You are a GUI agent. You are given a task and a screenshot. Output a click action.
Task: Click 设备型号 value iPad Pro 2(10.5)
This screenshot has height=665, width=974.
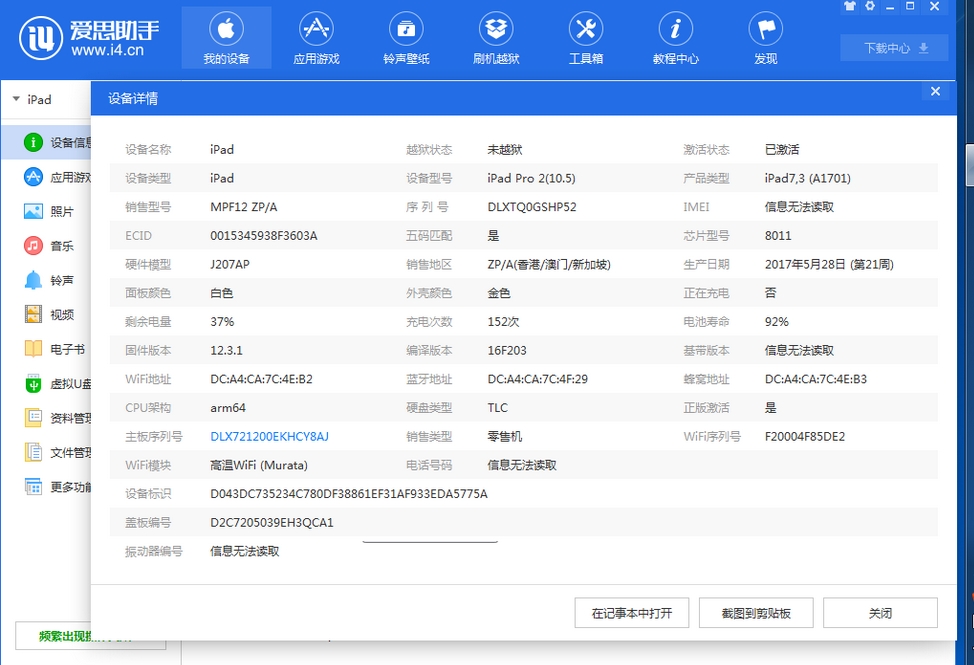[531, 178]
